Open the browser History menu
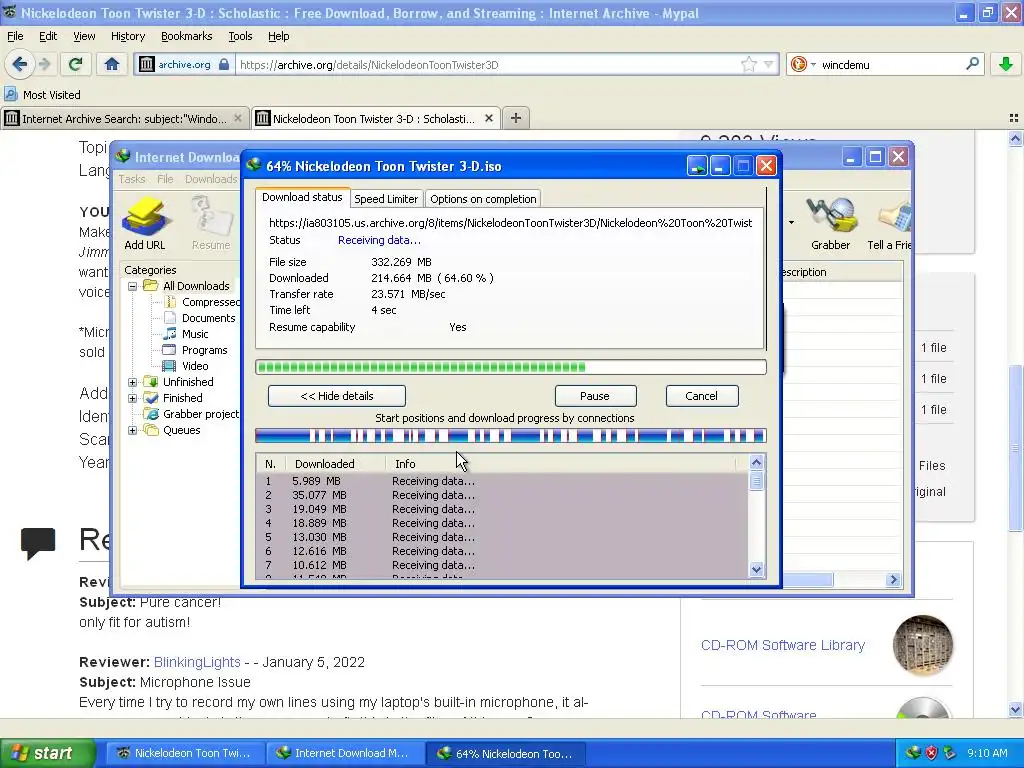 (128, 36)
